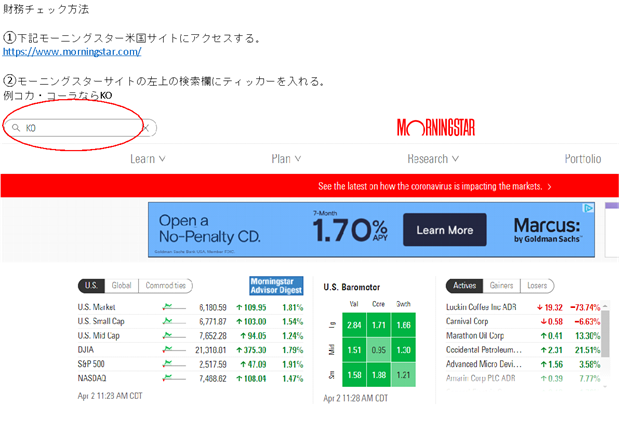Click the NASDAQ sparkline chart
The image size is (624, 432).
click(174, 378)
